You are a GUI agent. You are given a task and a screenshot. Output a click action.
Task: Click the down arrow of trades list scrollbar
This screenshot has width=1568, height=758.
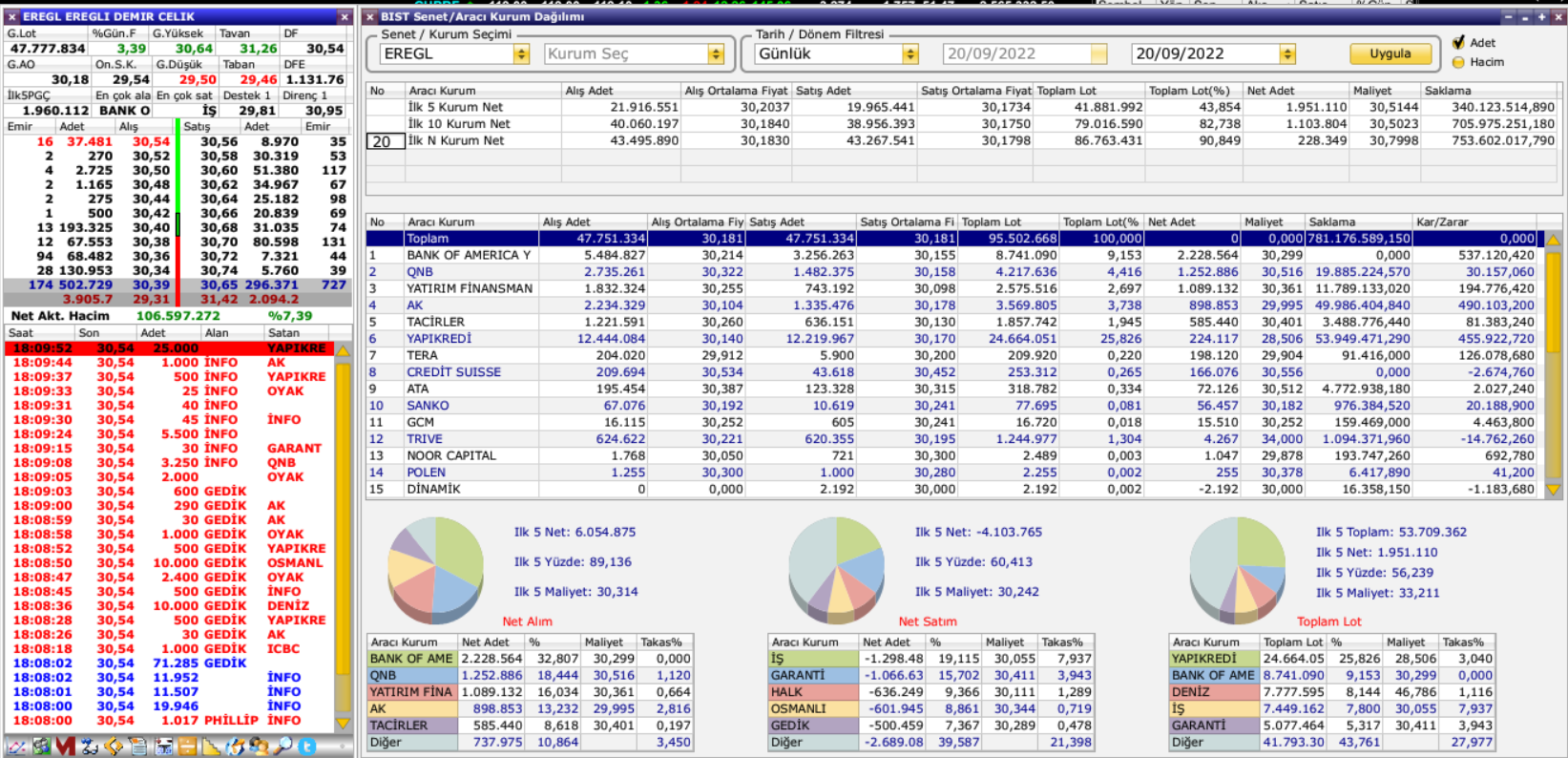pos(344,724)
